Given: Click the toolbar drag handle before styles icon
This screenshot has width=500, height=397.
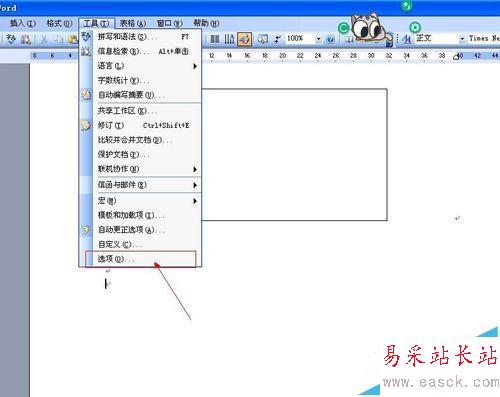Looking at the screenshot, I should (397, 39).
